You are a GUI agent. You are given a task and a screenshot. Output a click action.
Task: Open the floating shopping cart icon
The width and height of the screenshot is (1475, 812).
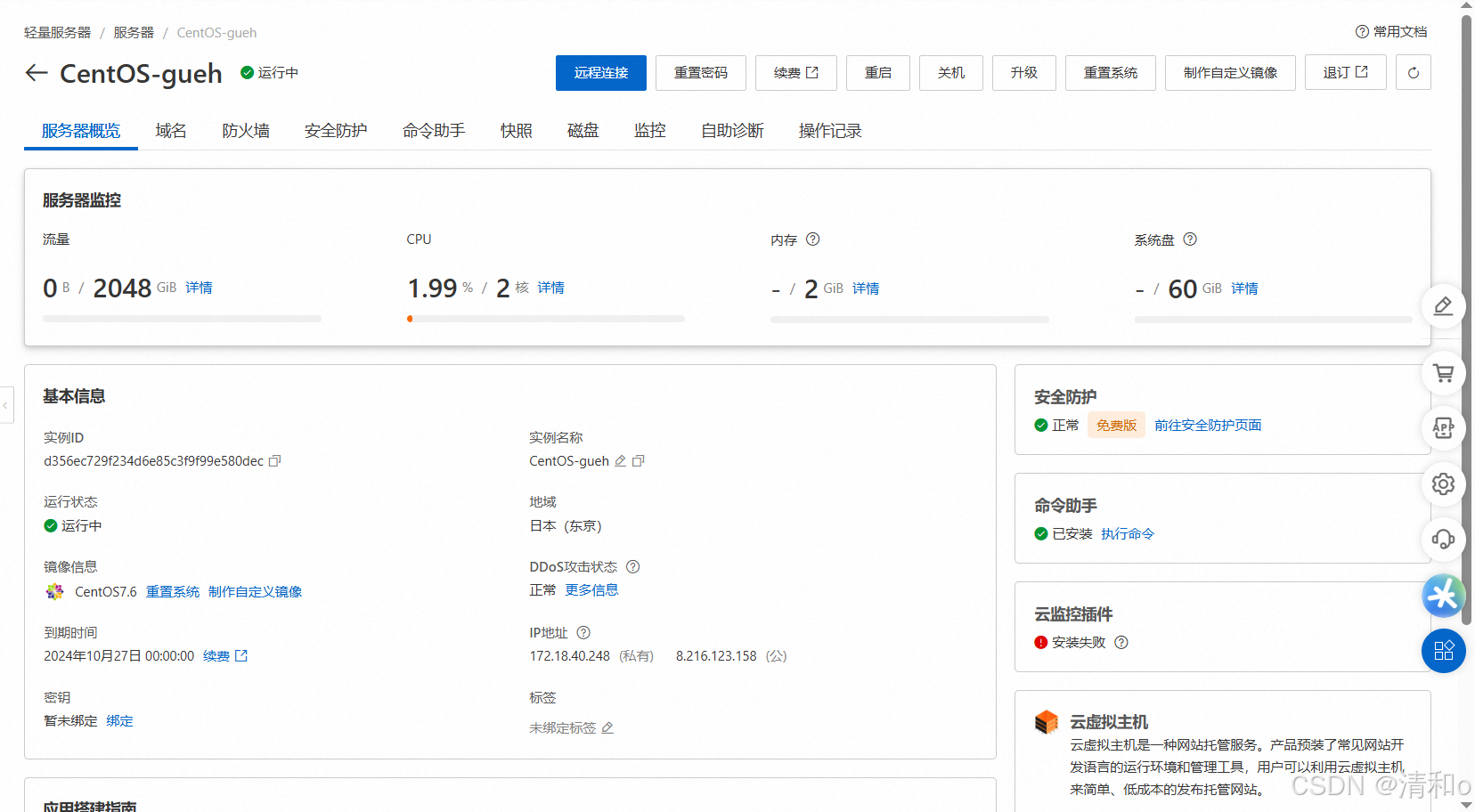(1444, 373)
